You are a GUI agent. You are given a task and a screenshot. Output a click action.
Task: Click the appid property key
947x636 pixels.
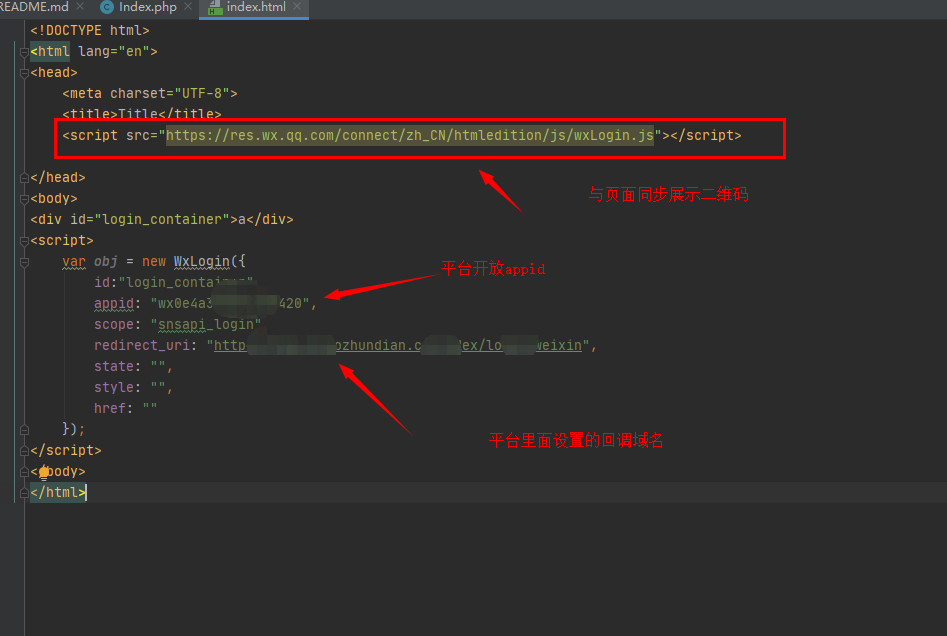pos(114,303)
